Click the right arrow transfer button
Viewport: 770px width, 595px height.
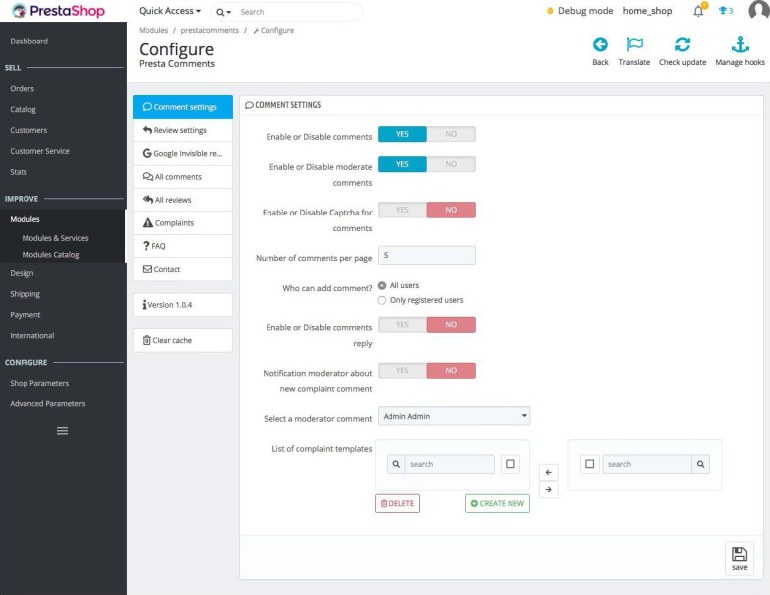[549, 489]
